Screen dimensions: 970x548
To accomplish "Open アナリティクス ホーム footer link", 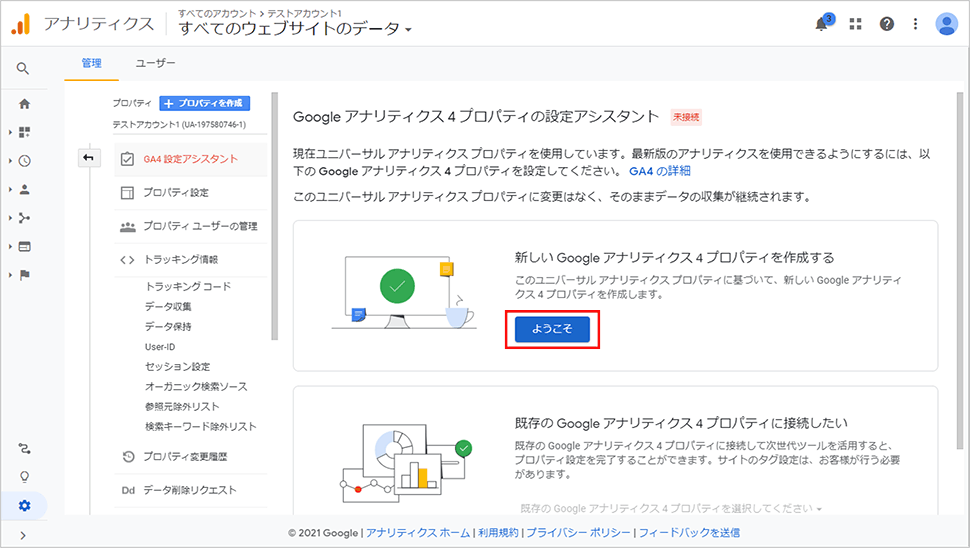I will pyautogui.click(x=418, y=533).
